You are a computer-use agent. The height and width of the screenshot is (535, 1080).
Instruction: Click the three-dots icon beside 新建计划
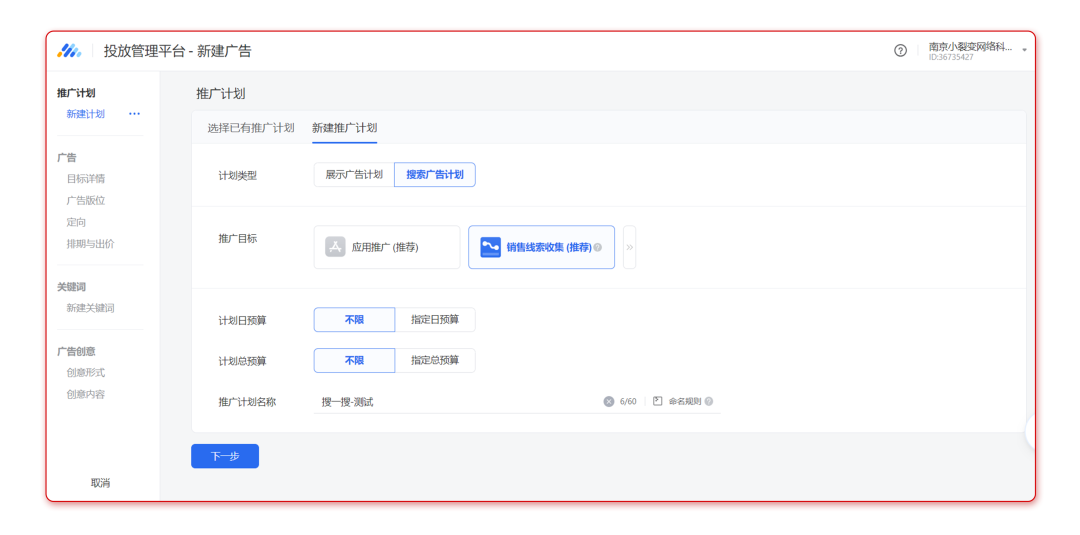134,114
